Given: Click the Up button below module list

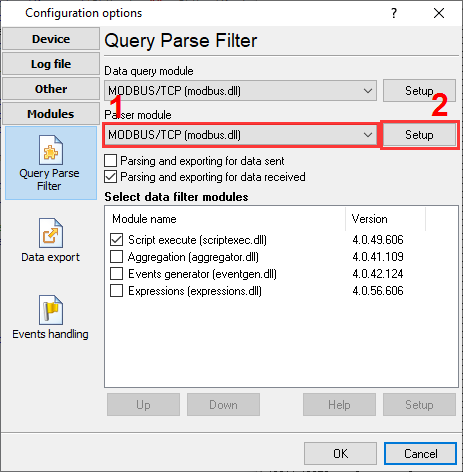Looking at the screenshot, I should click(143, 405).
